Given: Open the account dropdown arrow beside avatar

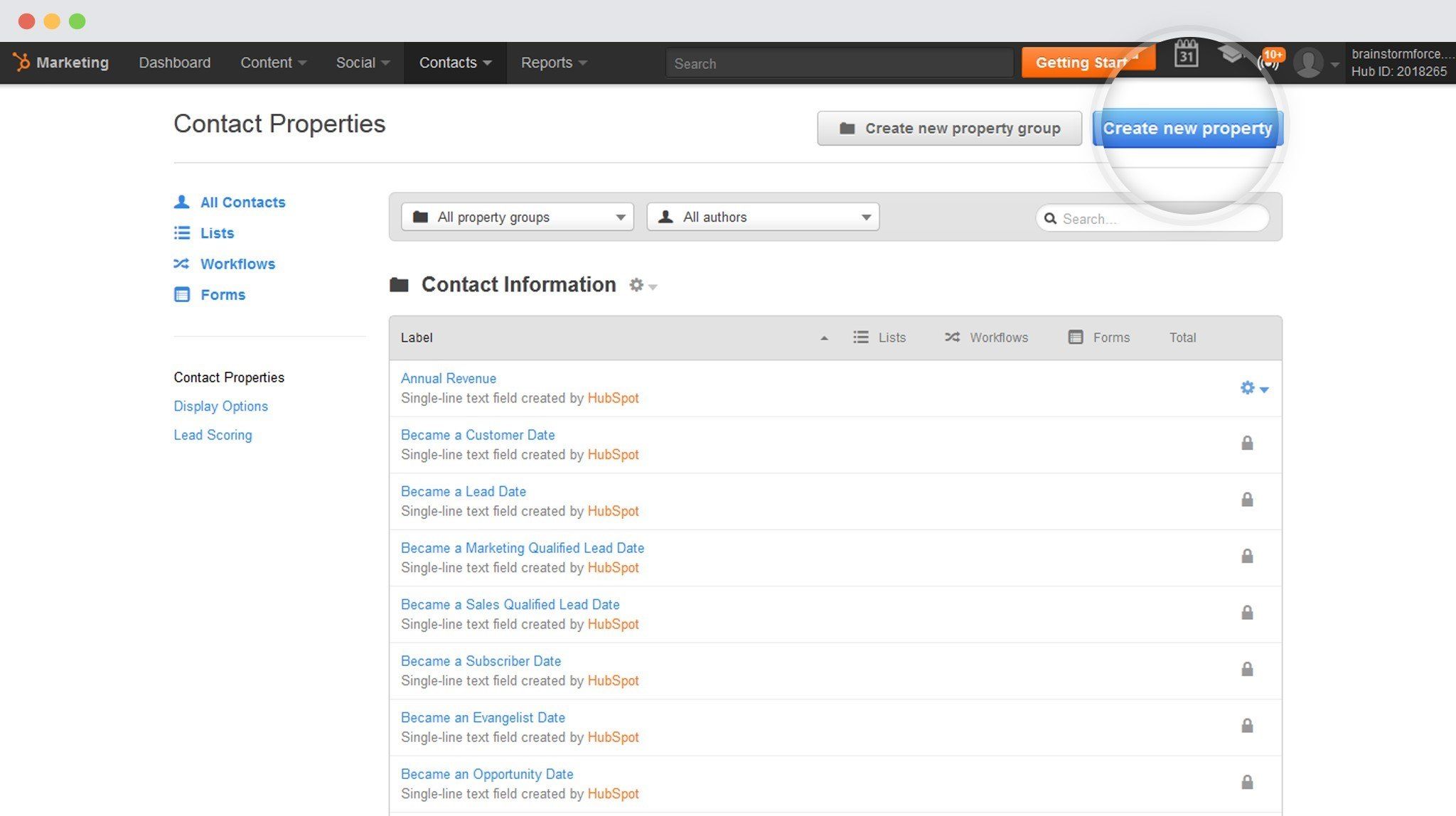Looking at the screenshot, I should (x=1334, y=65).
